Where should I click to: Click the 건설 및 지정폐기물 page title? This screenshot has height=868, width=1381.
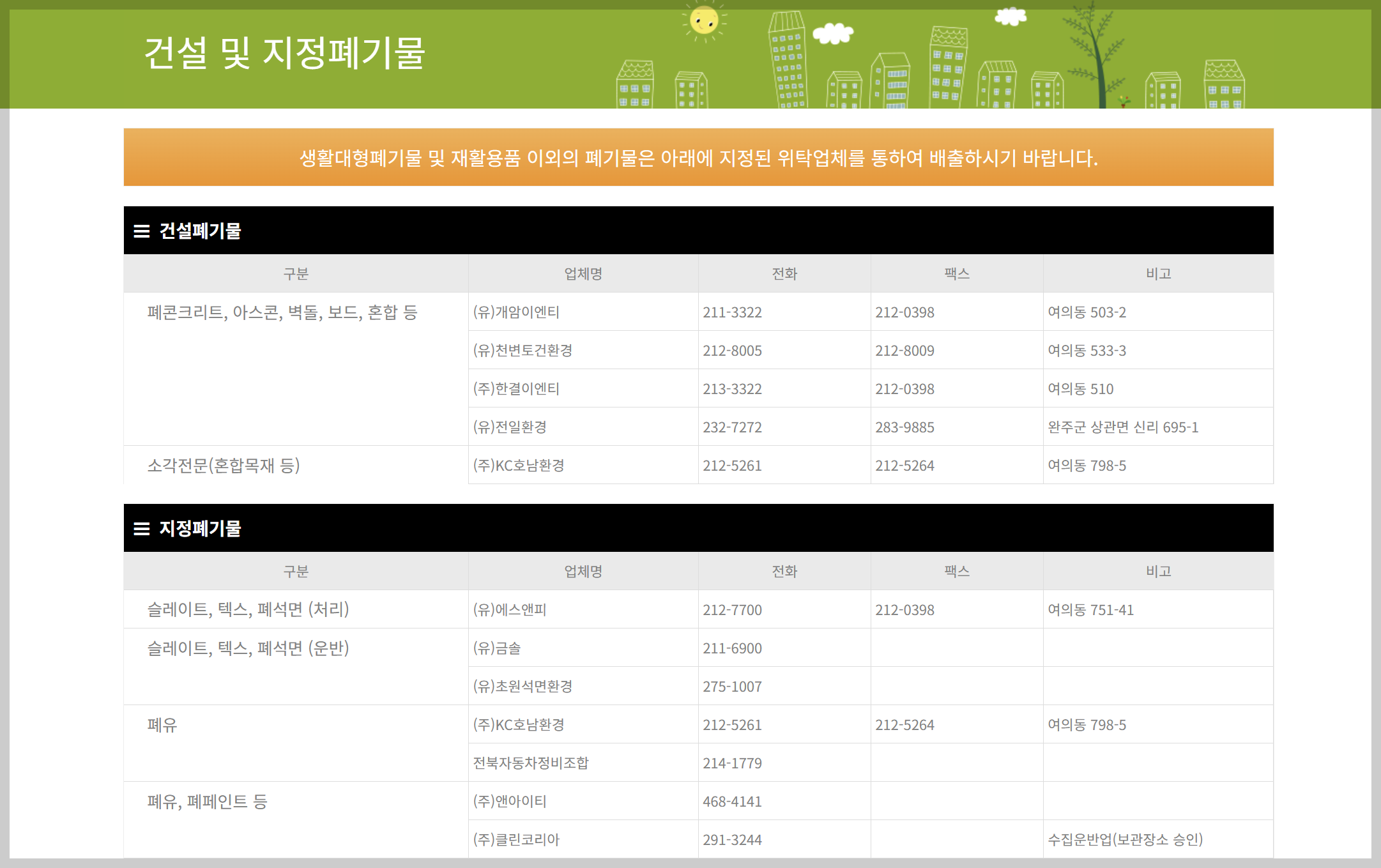[x=284, y=53]
